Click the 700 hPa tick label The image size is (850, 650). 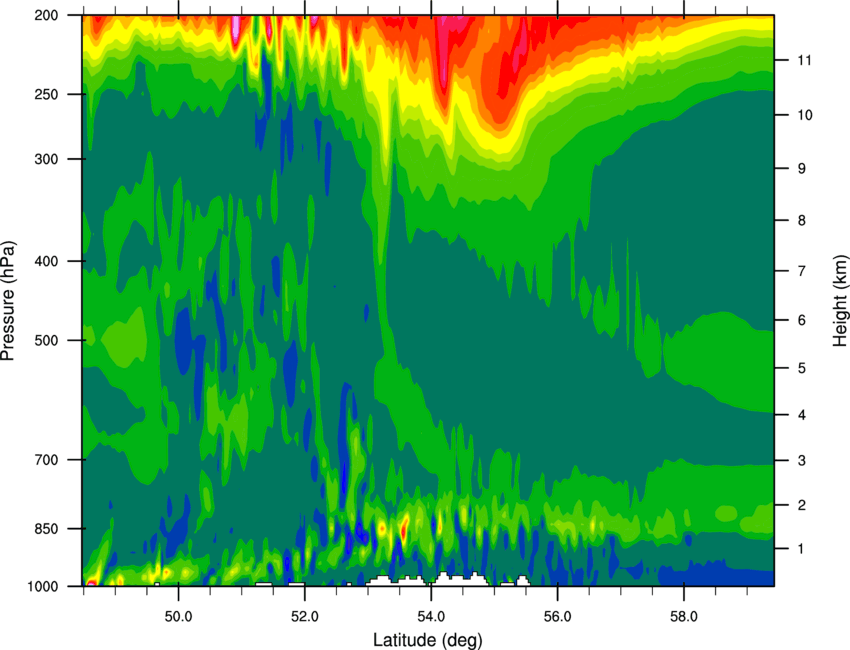point(46,460)
